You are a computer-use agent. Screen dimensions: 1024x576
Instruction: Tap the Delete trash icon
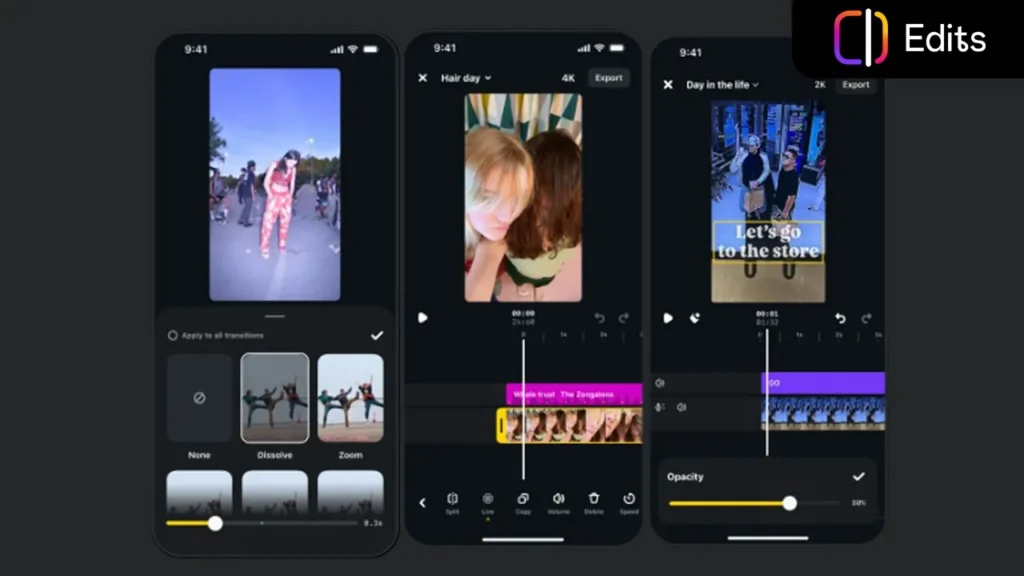click(594, 499)
